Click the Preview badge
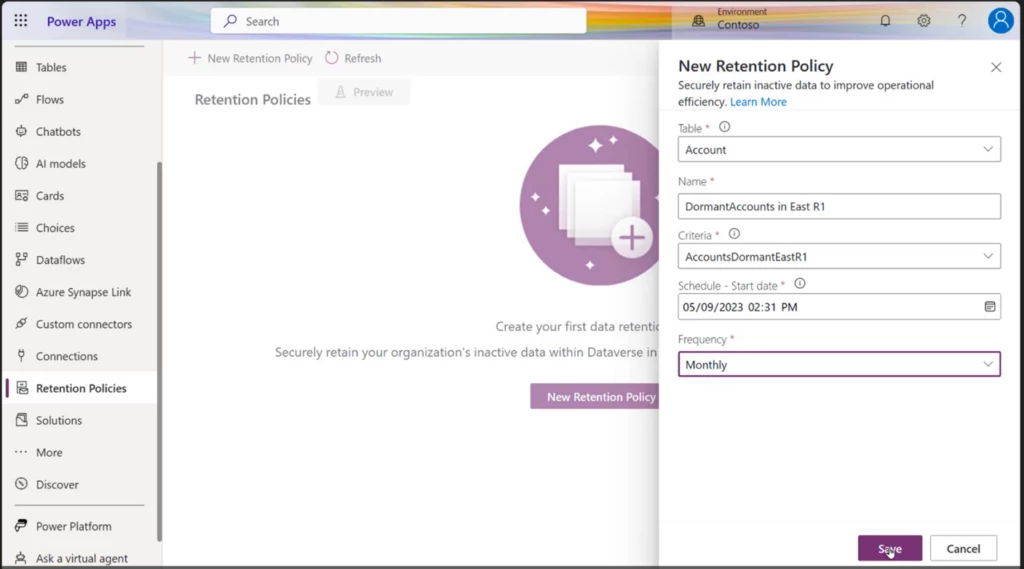The height and width of the screenshot is (569, 1024). click(364, 92)
